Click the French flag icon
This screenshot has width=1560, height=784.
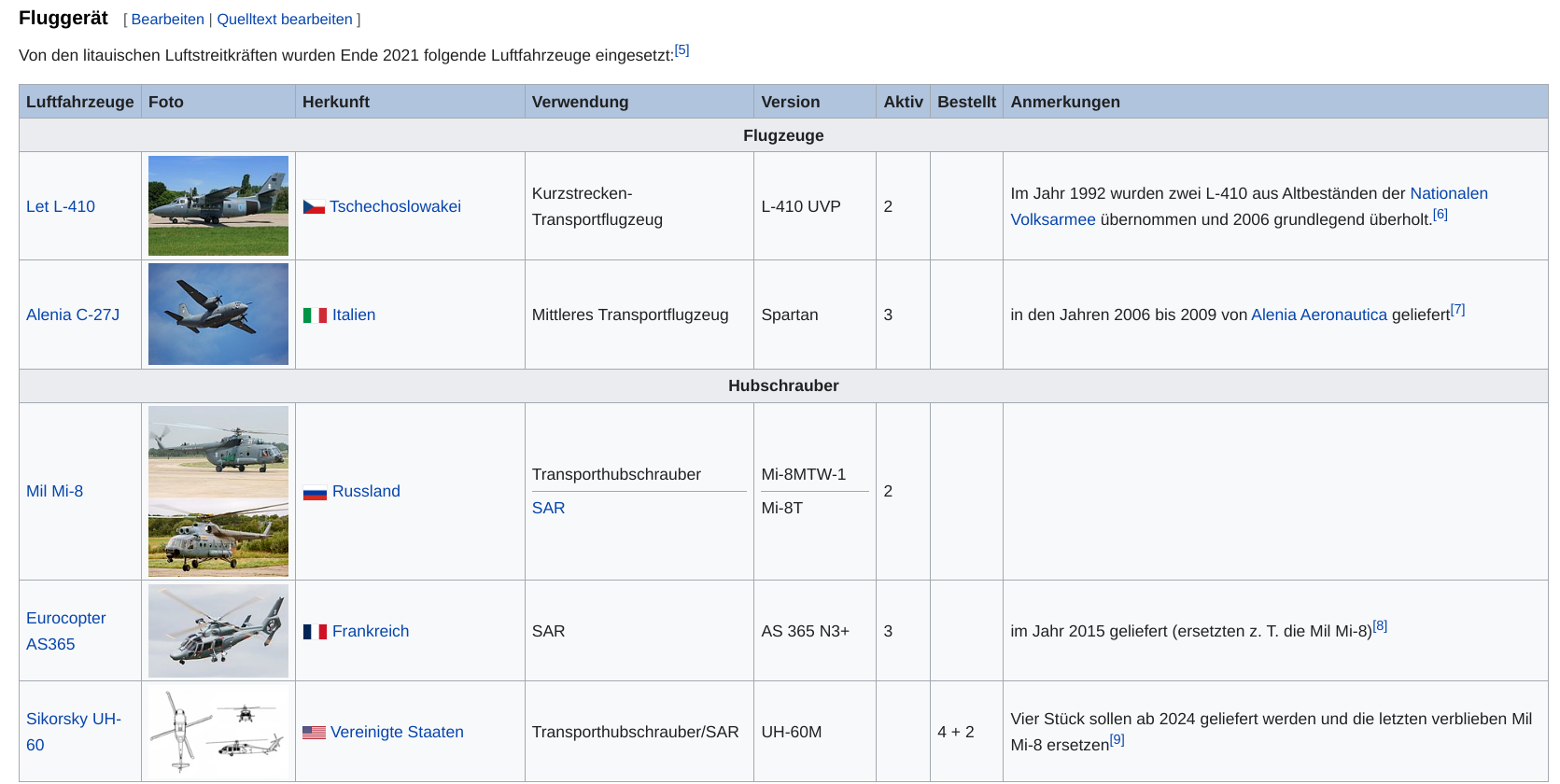point(315,632)
